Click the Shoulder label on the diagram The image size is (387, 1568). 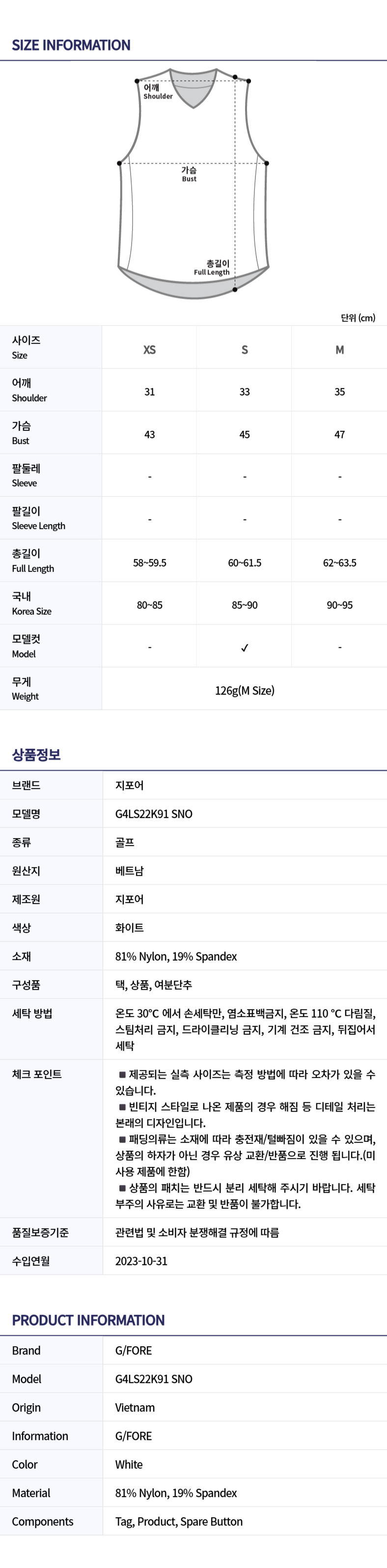(158, 92)
